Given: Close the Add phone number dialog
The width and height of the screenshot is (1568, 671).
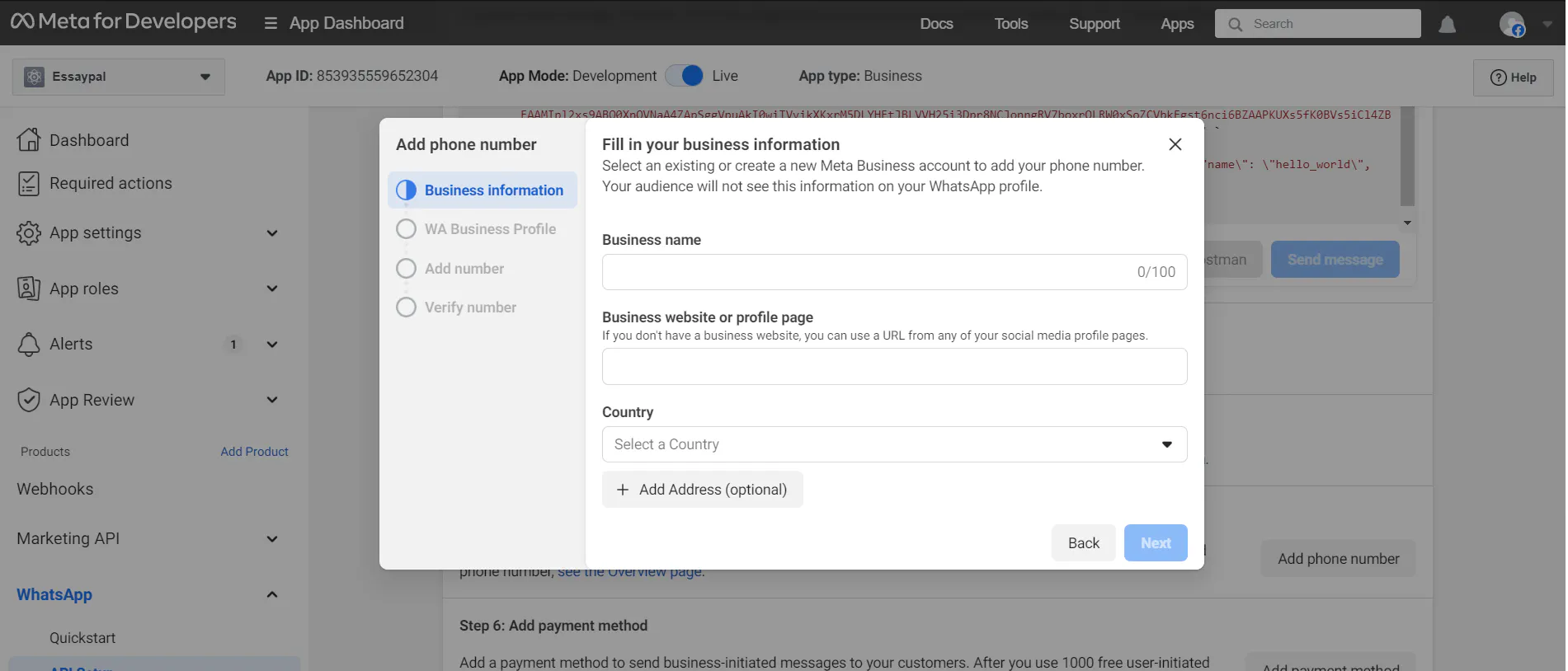Looking at the screenshot, I should coord(1175,144).
